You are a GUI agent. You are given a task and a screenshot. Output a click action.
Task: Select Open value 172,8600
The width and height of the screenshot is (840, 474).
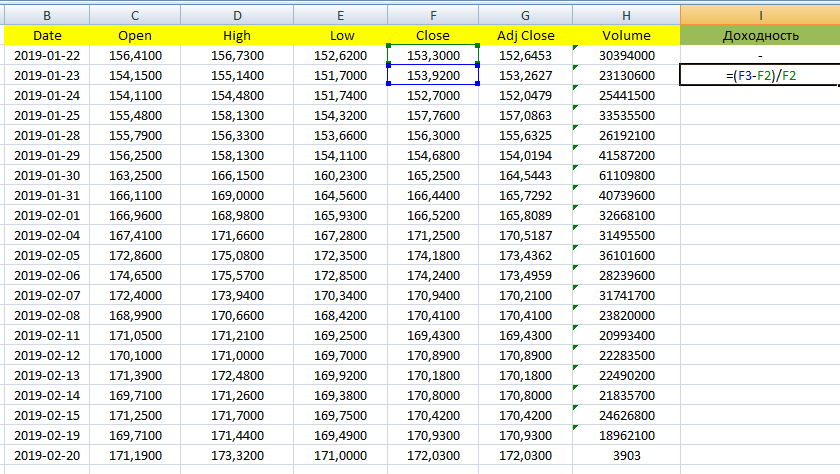click(x=135, y=255)
